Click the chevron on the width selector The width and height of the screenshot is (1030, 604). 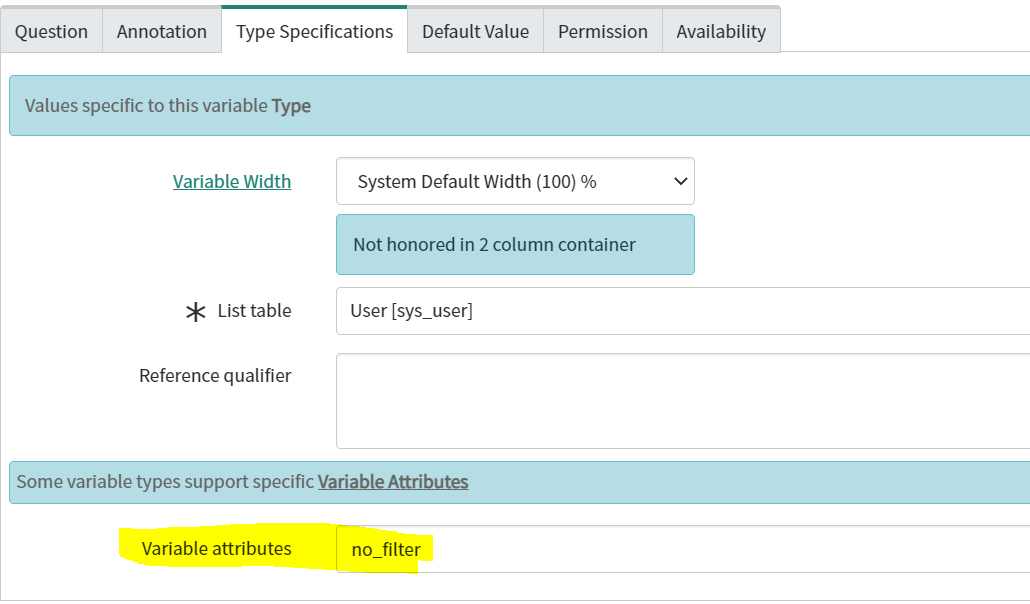pyautogui.click(x=678, y=181)
